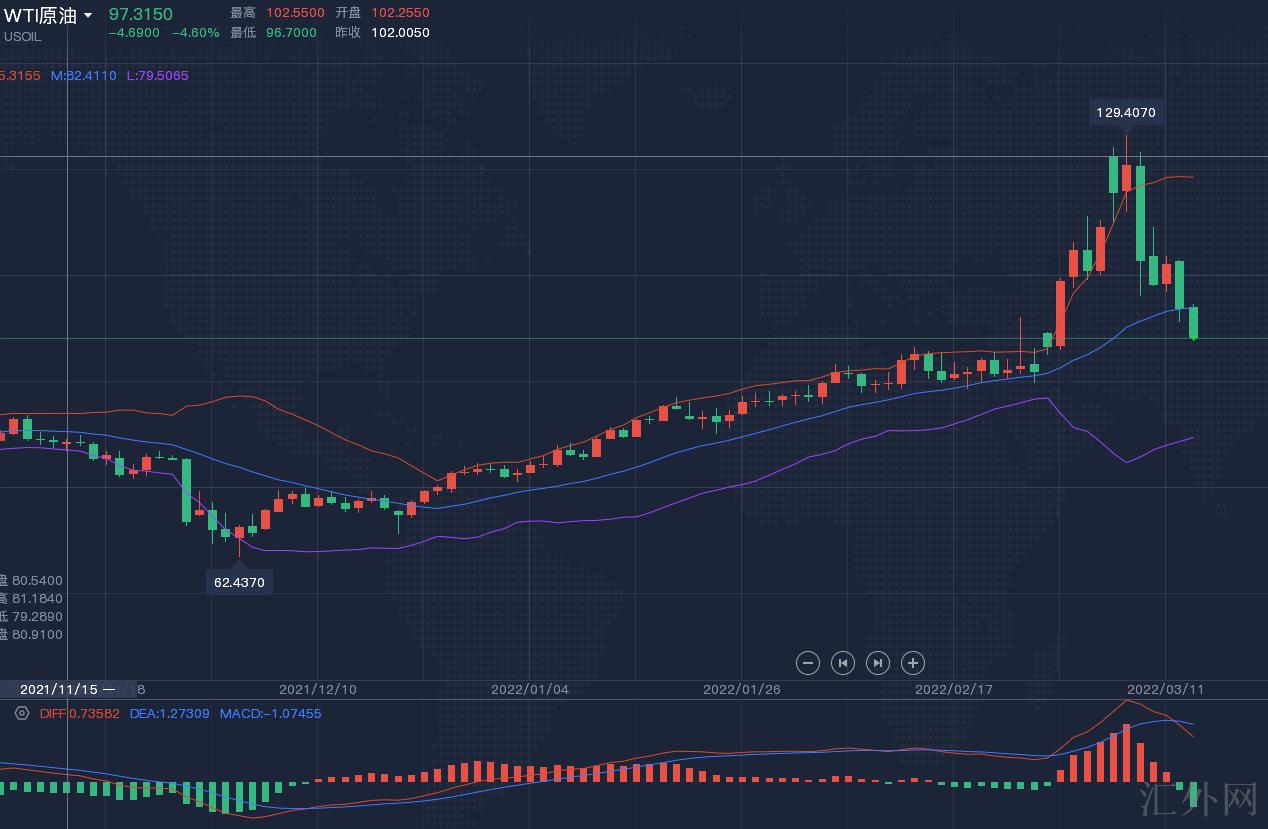Click the MACD value in the indicator legend
The image size is (1268, 829).
pyautogui.click(x=270, y=713)
